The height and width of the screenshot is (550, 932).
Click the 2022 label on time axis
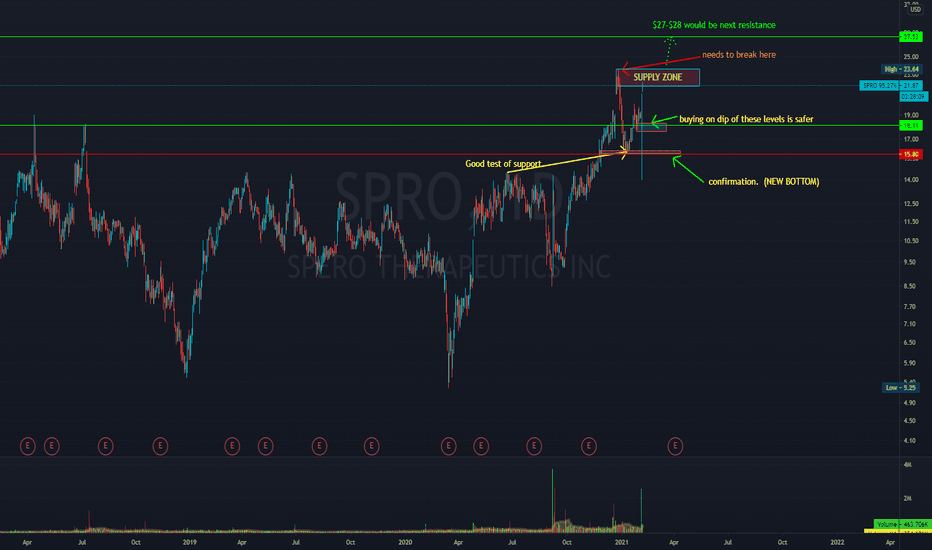837,542
